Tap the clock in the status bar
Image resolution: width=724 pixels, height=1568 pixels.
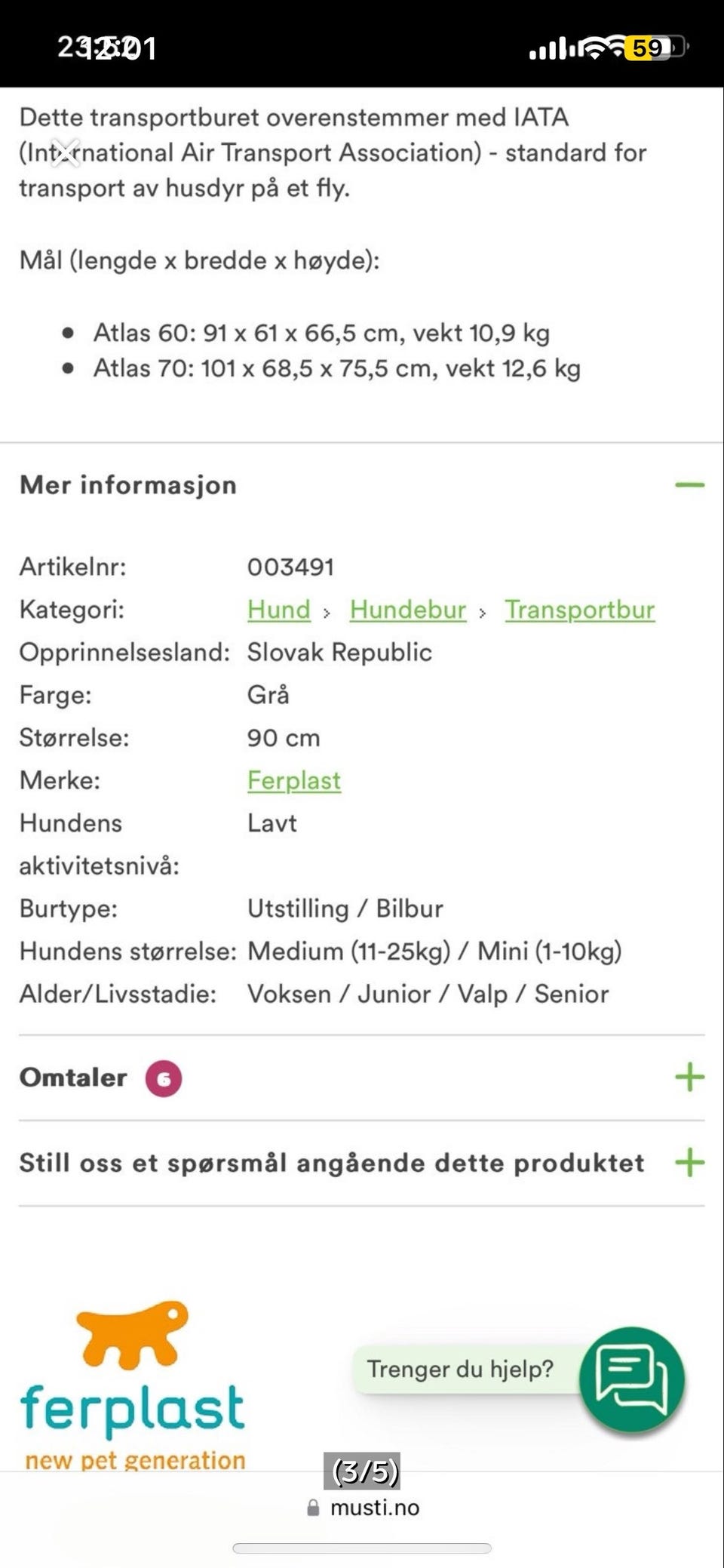coord(106,47)
